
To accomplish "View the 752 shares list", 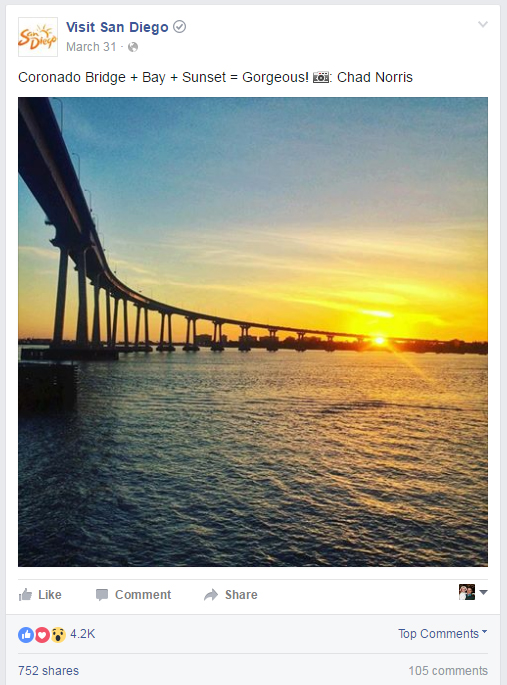I will (x=48, y=671).
